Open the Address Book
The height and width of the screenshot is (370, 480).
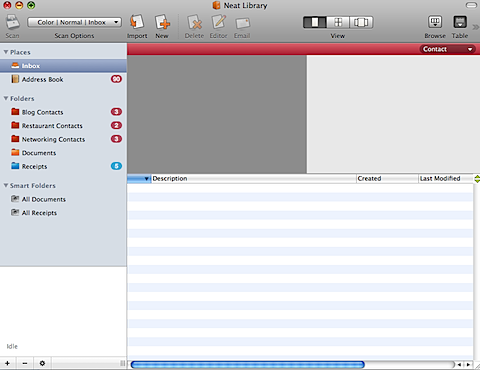coord(63,79)
